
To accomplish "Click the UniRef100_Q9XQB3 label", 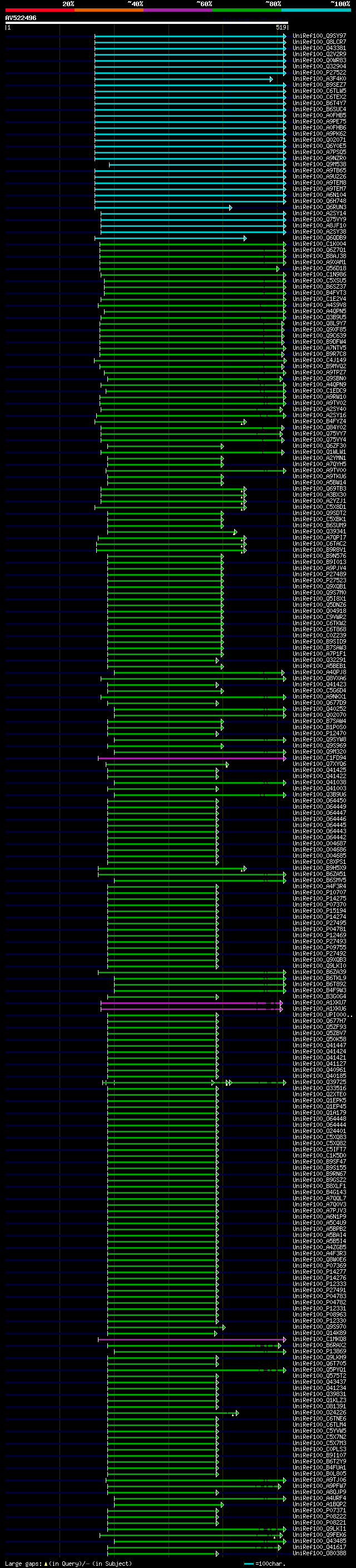I will tap(319, 961).
